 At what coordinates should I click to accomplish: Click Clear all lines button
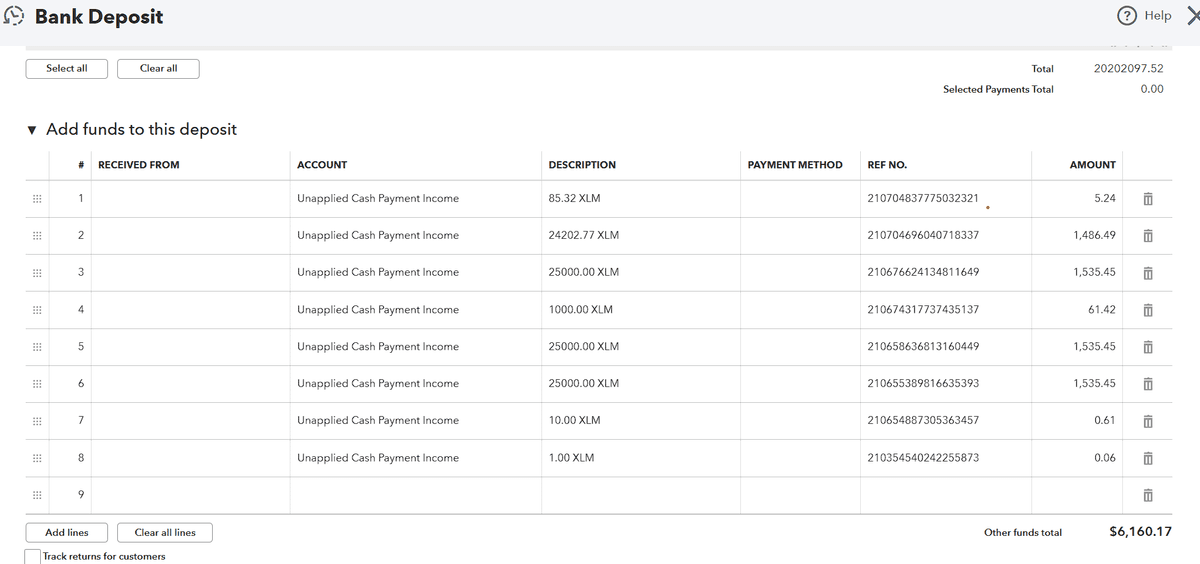tap(165, 533)
